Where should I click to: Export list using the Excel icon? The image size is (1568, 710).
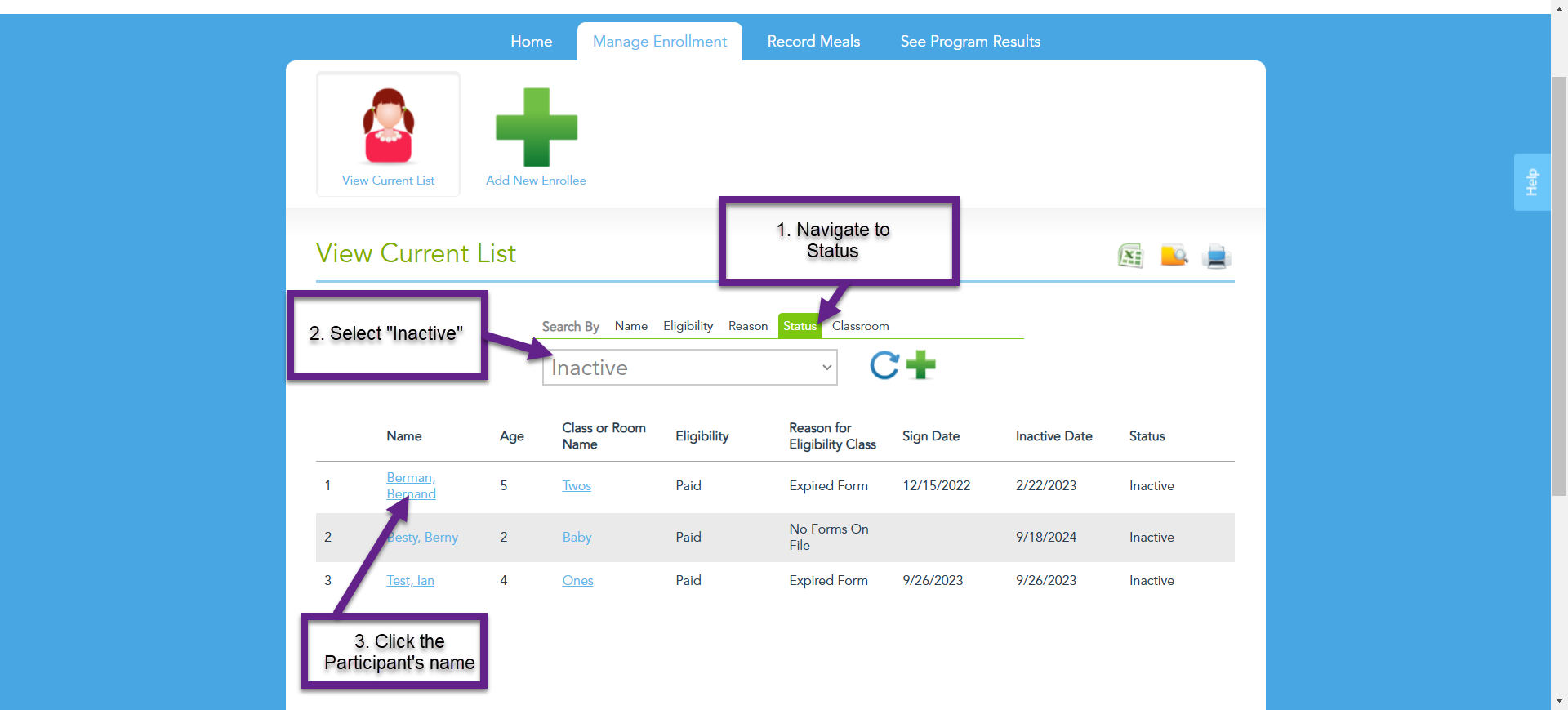point(1130,256)
